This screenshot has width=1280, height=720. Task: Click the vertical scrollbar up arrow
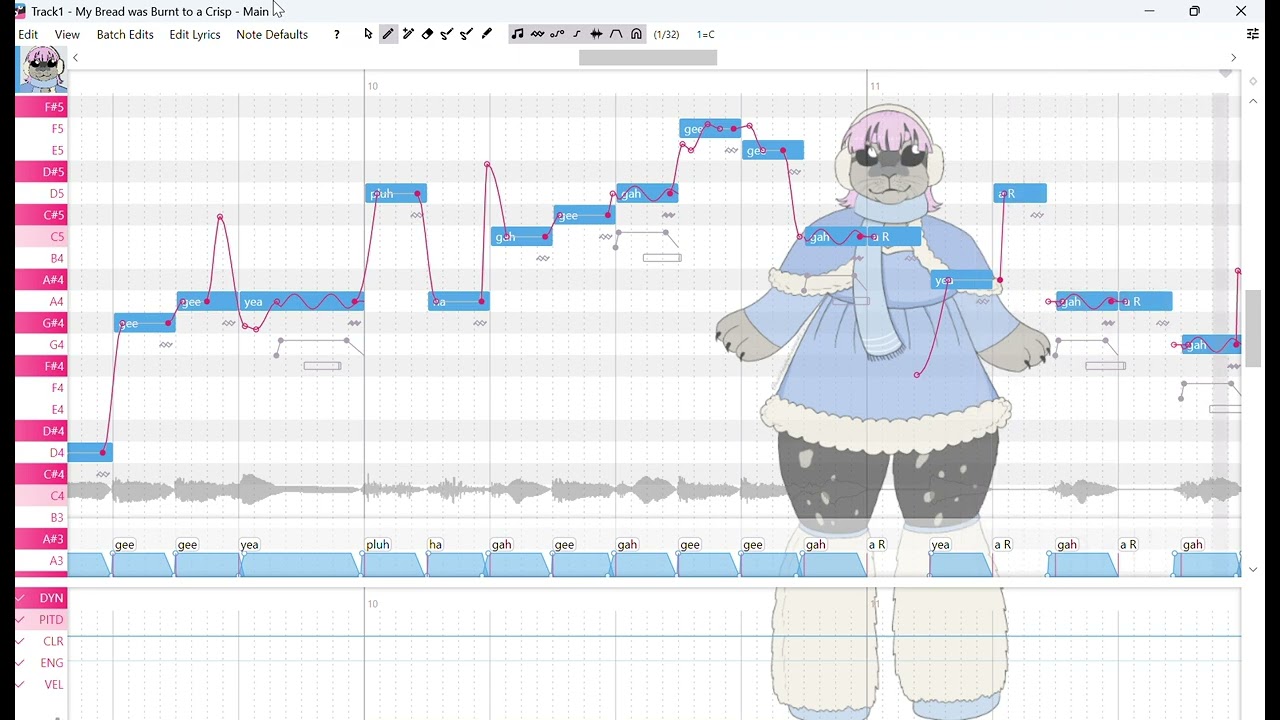point(1253,102)
